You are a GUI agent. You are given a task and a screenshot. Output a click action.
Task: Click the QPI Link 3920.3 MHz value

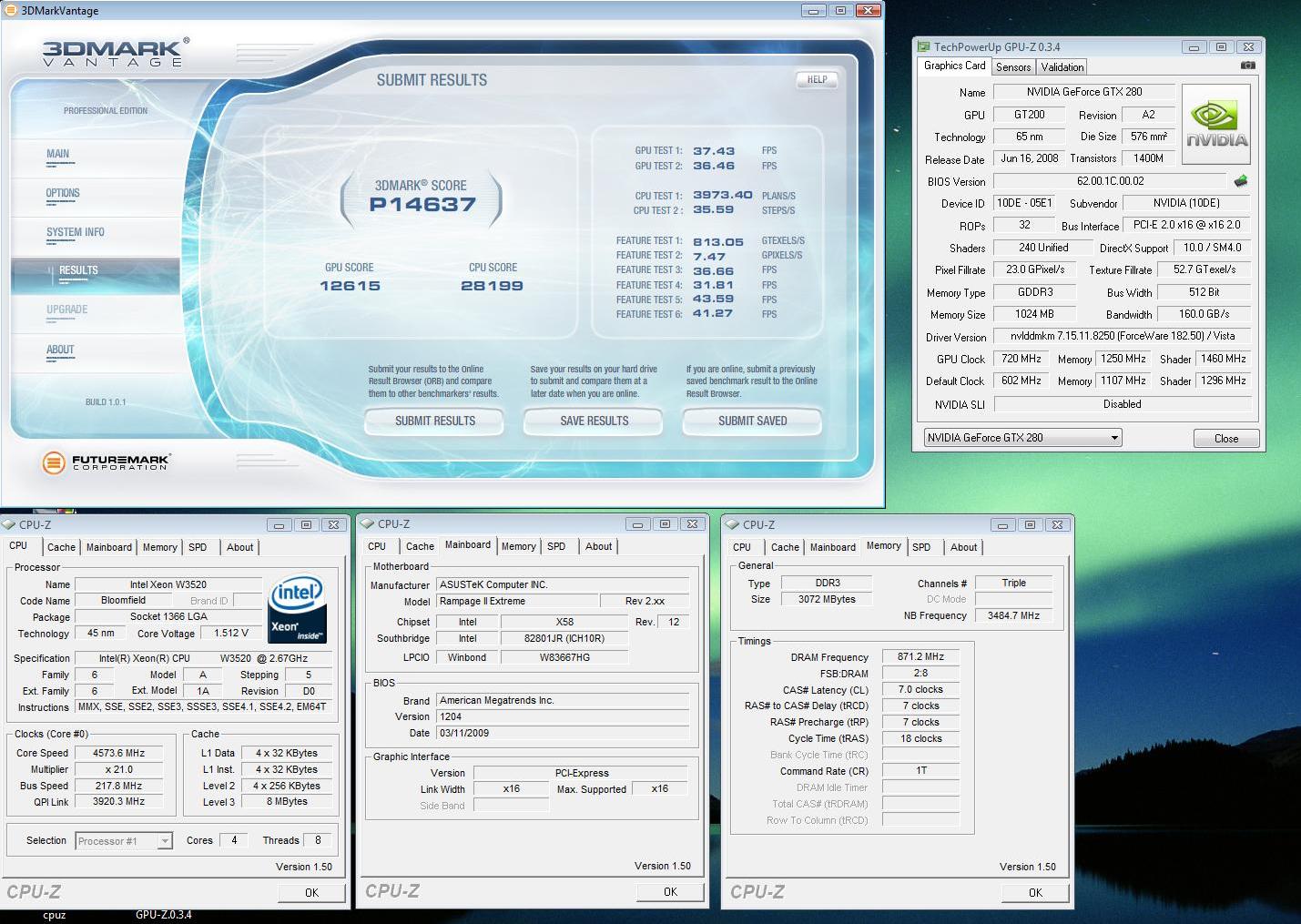(x=119, y=802)
